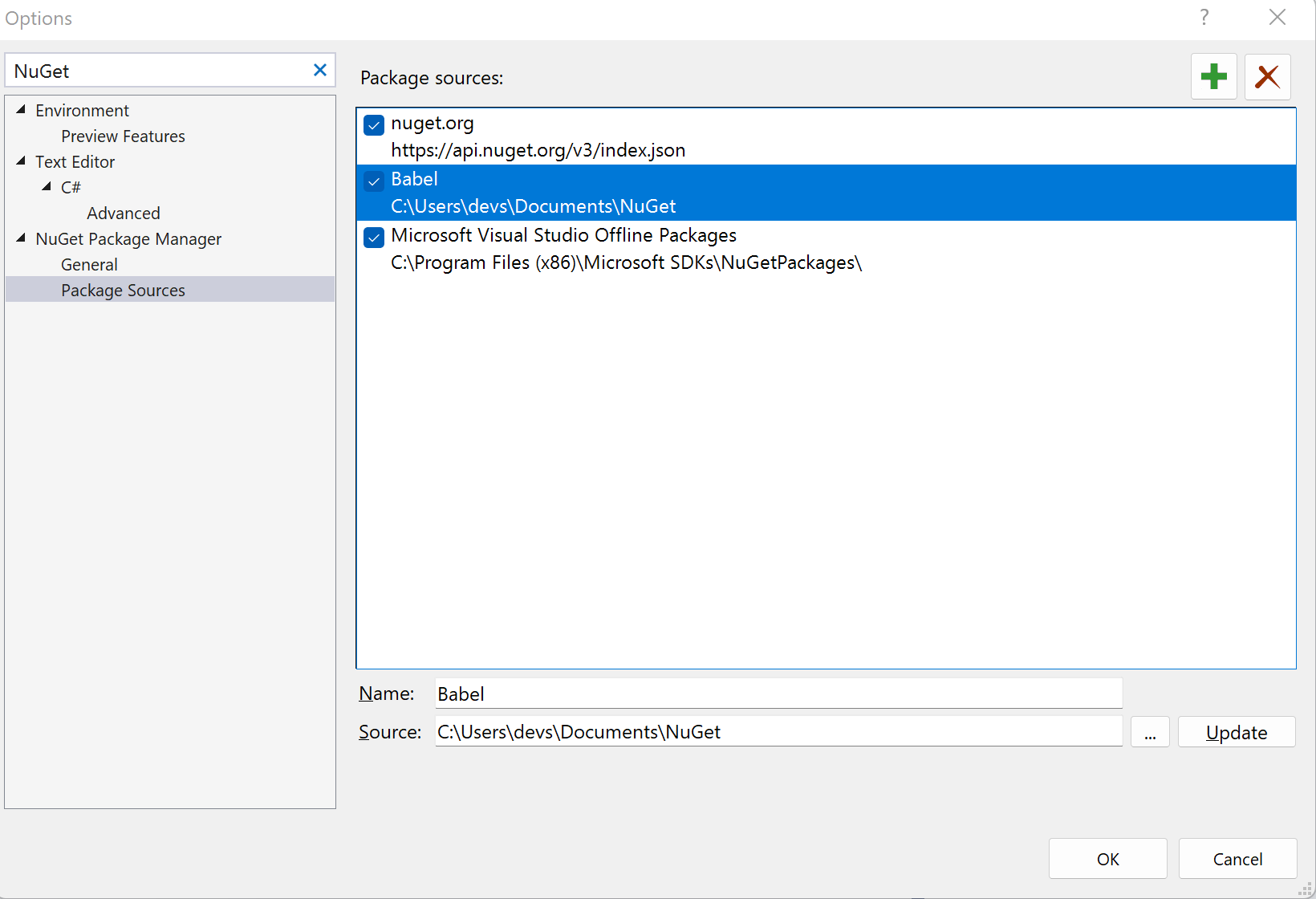Click the red X remove source icon
Image resolution: width=1316 pixels, height=899 pixels.
pyautogui.click(x=1267, y=77)
